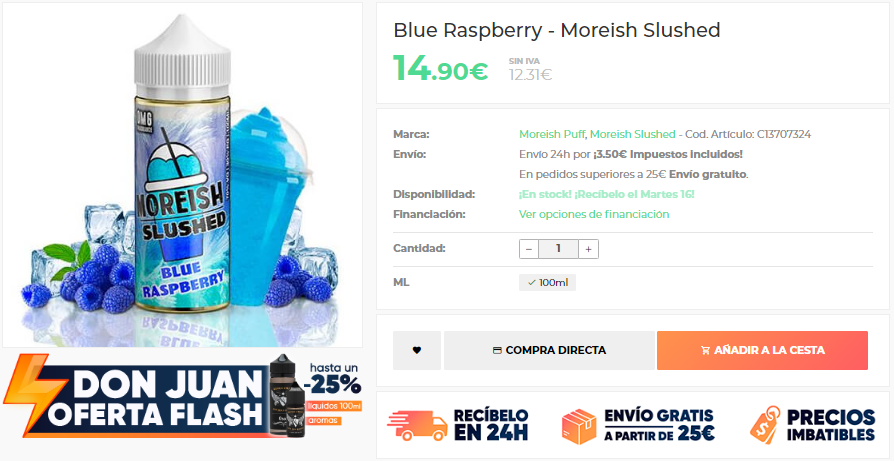Click the quantity input field

click(558, 249)
